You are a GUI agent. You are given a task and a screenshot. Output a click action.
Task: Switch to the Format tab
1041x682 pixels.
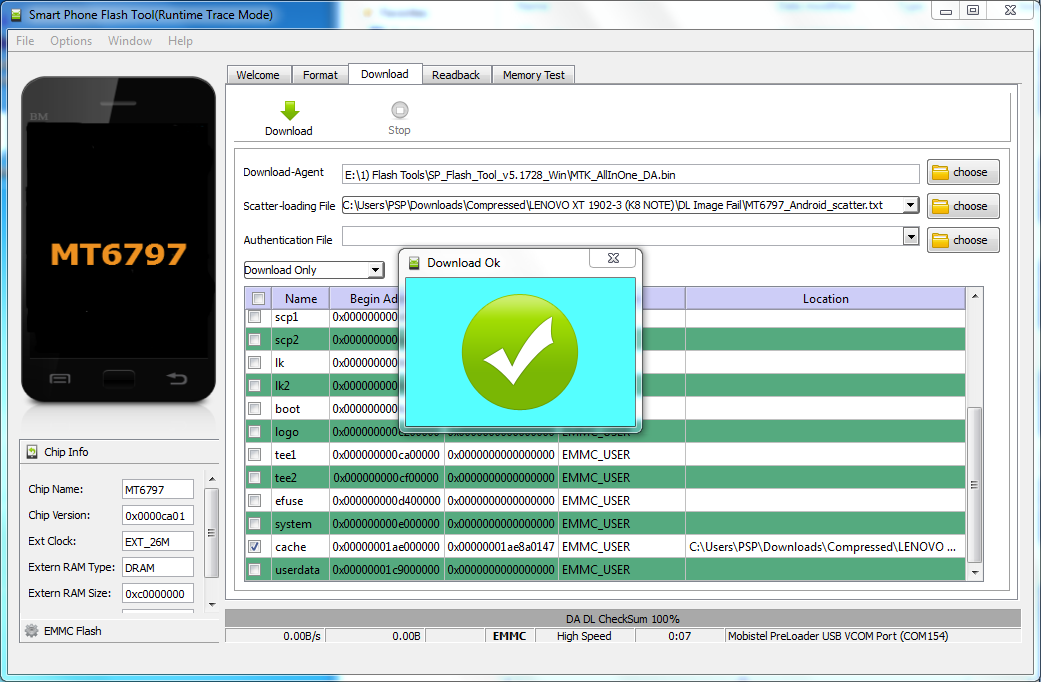320,75
